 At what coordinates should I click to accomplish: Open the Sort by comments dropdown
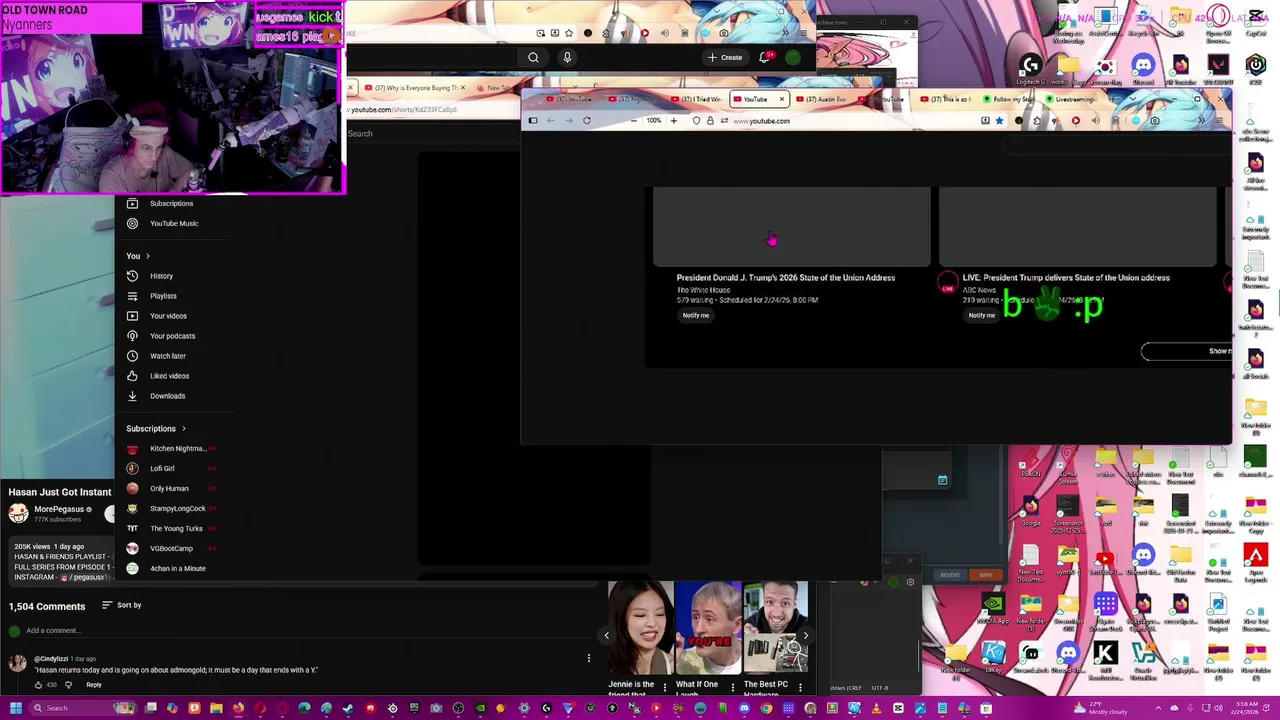[x=122, y=605]
